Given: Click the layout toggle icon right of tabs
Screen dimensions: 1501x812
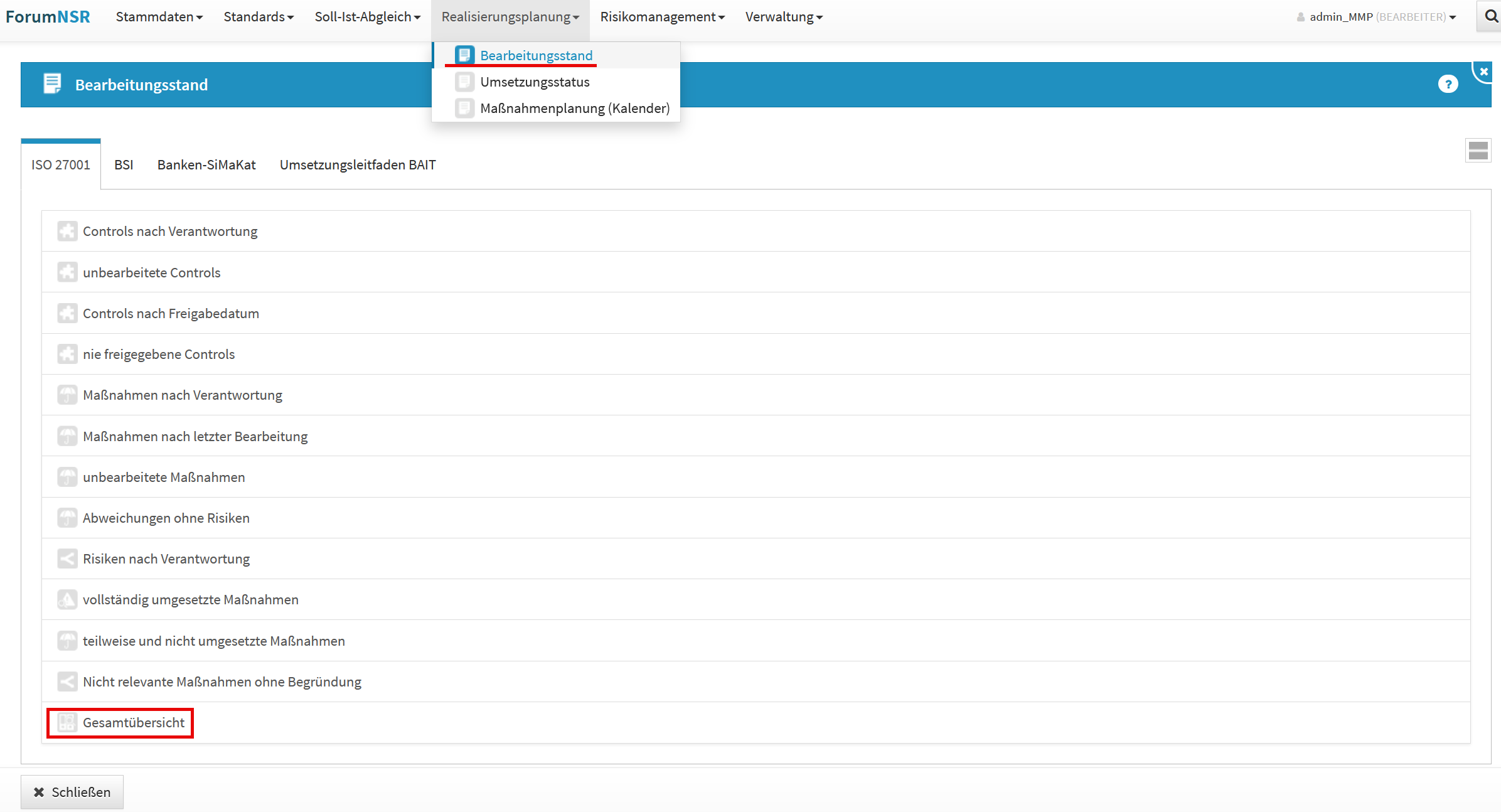Looking at the screenshot, I should [1478, 151].
